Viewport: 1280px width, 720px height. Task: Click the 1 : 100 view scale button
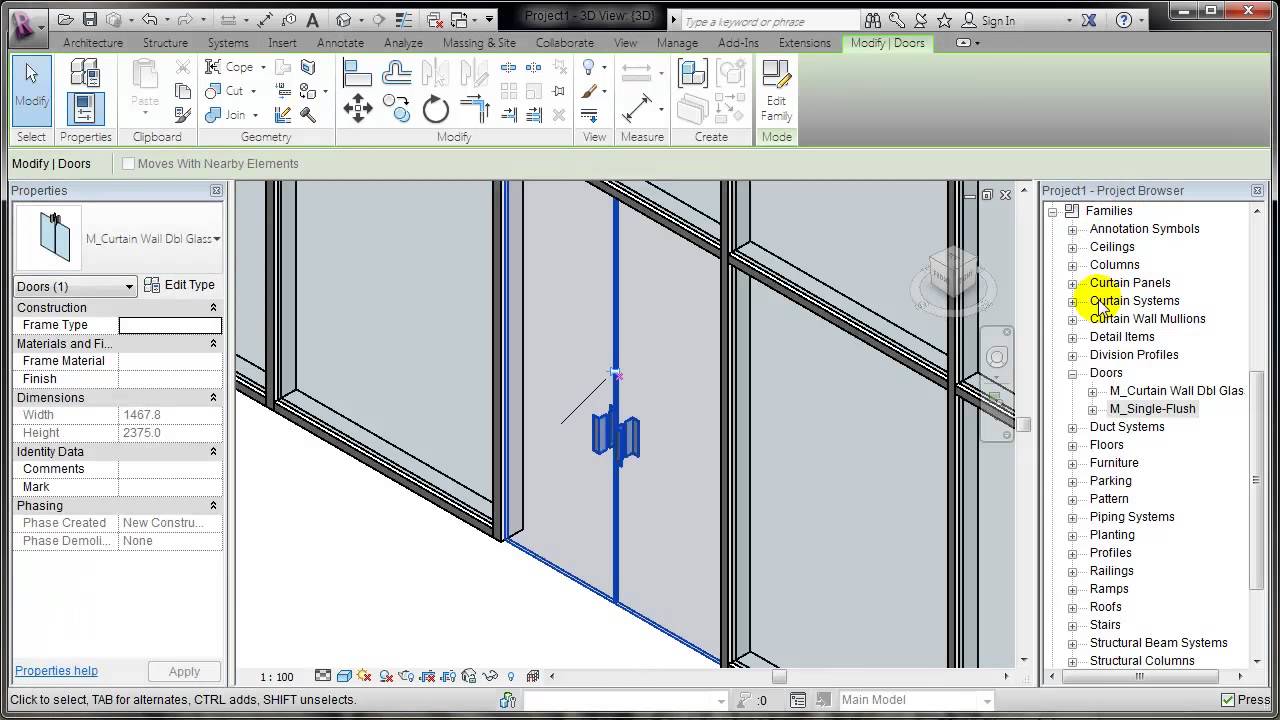tap(277, 677)
